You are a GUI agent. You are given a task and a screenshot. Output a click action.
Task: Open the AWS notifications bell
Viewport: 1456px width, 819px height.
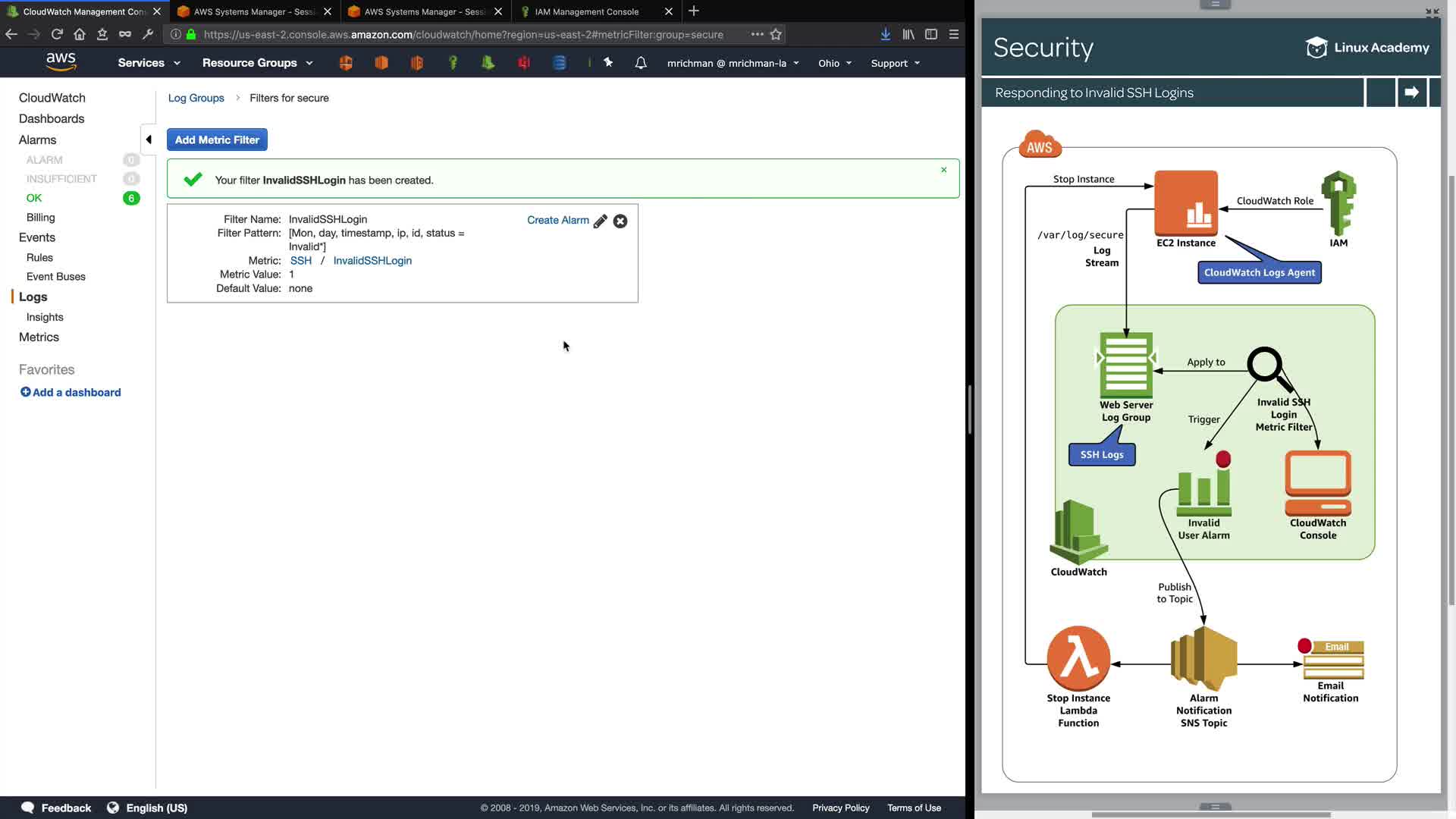[x=641, y=63]
